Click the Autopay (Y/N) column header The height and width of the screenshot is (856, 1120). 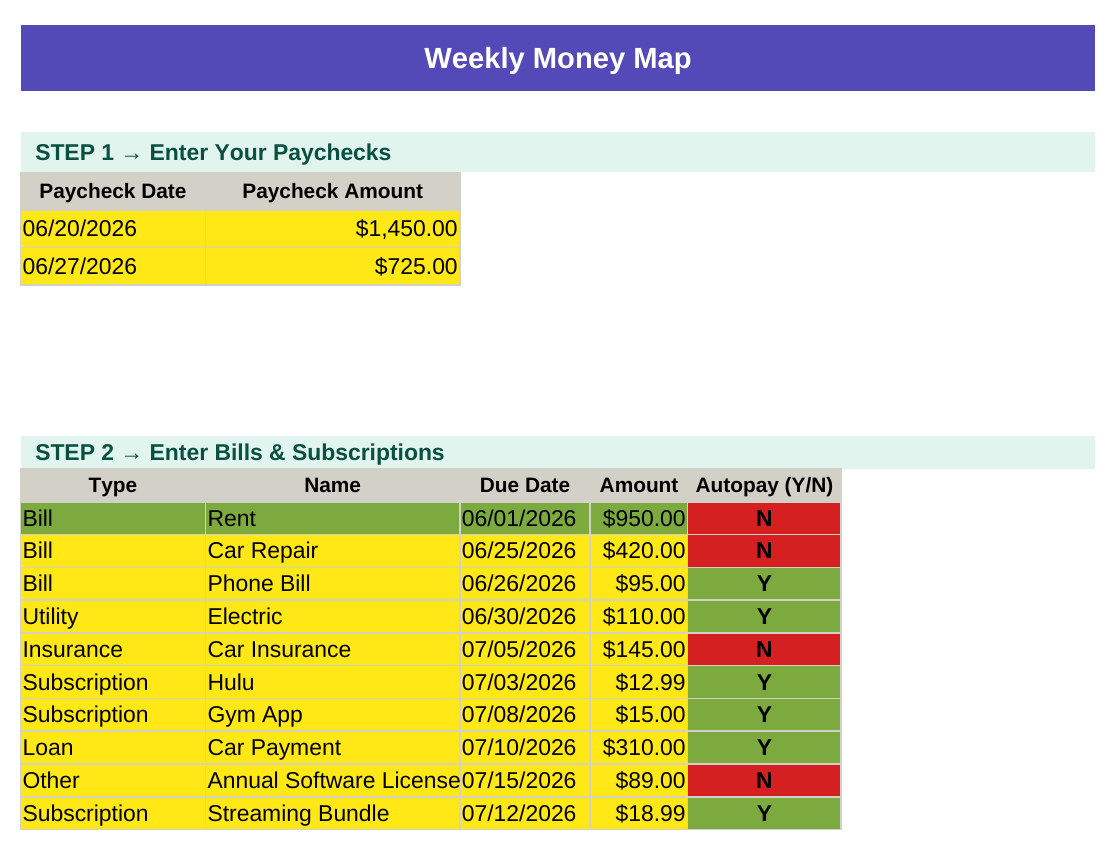tap(764, 485)
